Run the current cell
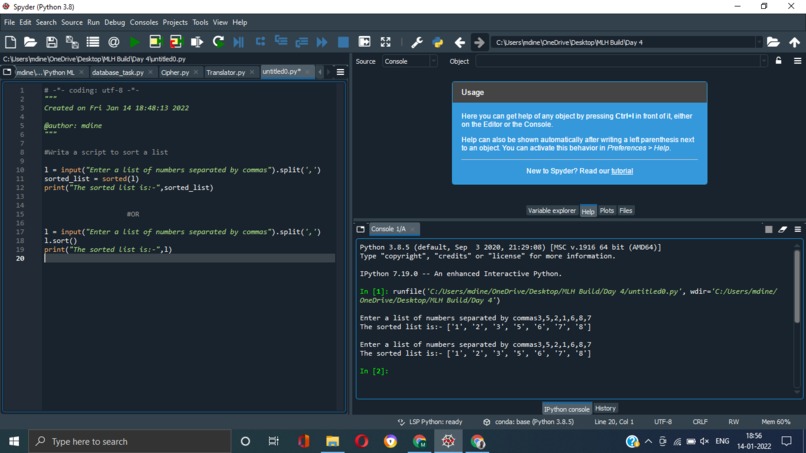Screen dimensions: 806x453 click(x=155, y=42)
